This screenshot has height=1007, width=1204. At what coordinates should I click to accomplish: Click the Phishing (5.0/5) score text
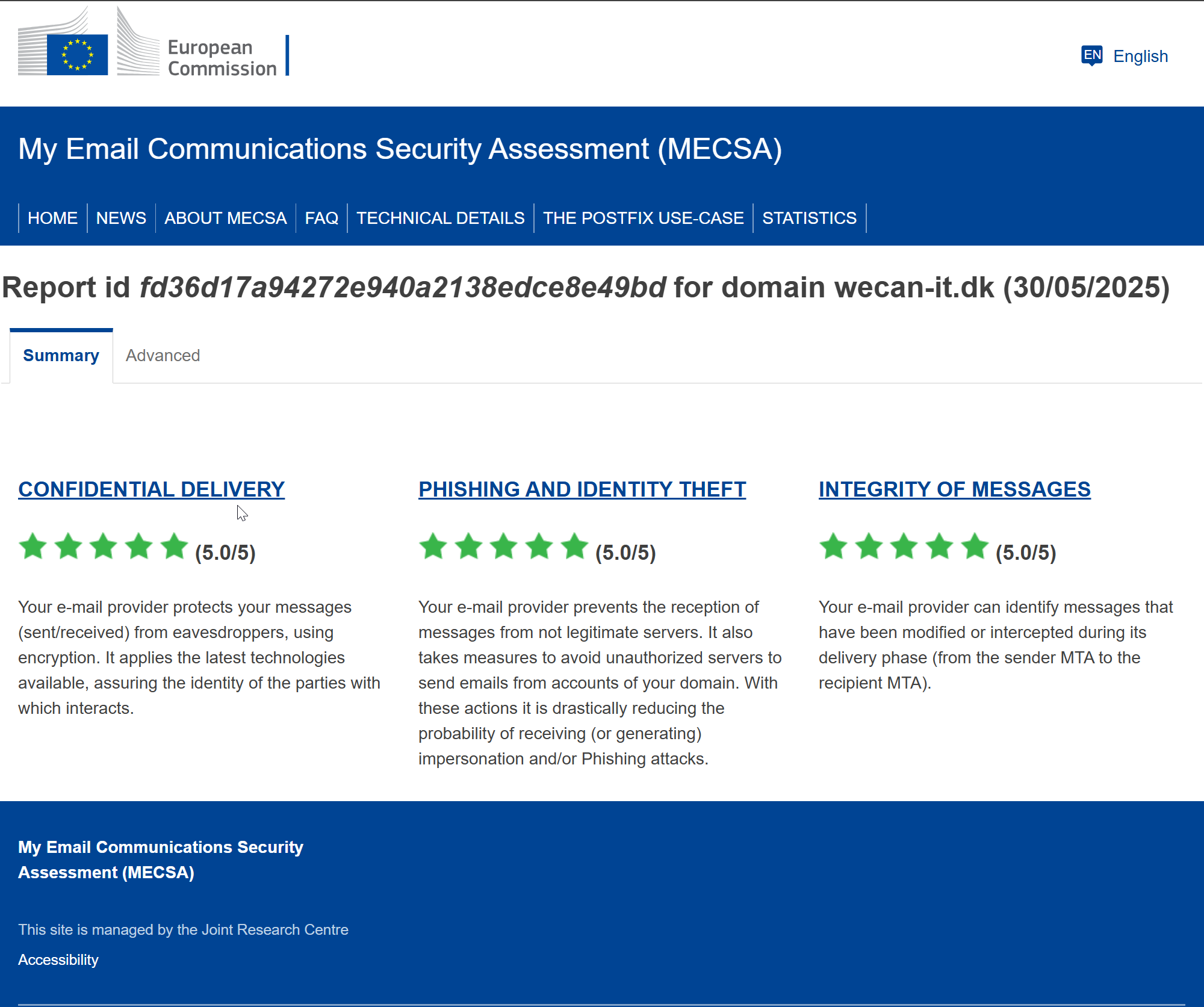point(625,553)
